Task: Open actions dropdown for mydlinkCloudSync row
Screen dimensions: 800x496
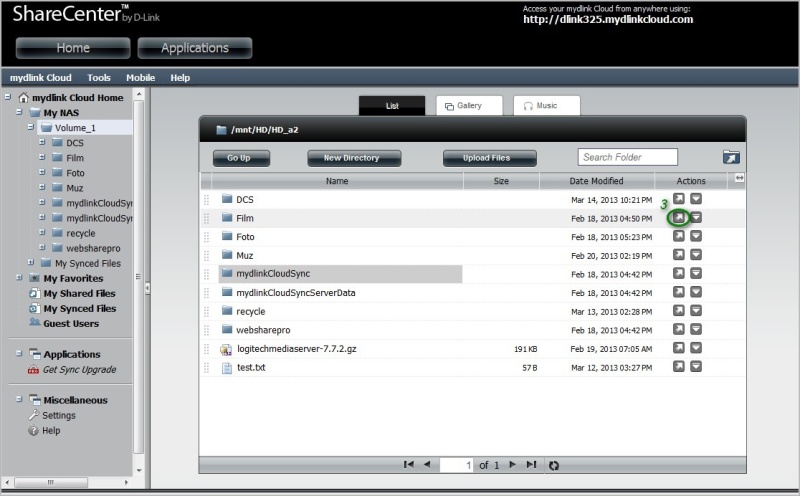Action: tap(696, 273)
